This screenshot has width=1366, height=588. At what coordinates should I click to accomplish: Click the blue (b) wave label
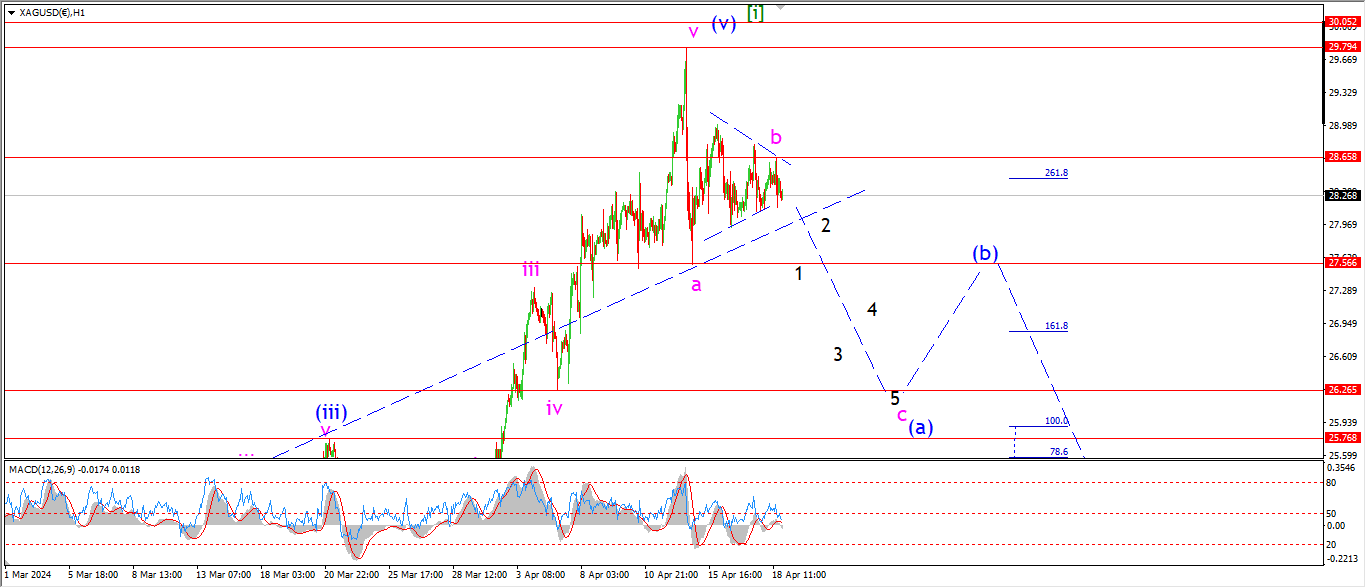986,254
